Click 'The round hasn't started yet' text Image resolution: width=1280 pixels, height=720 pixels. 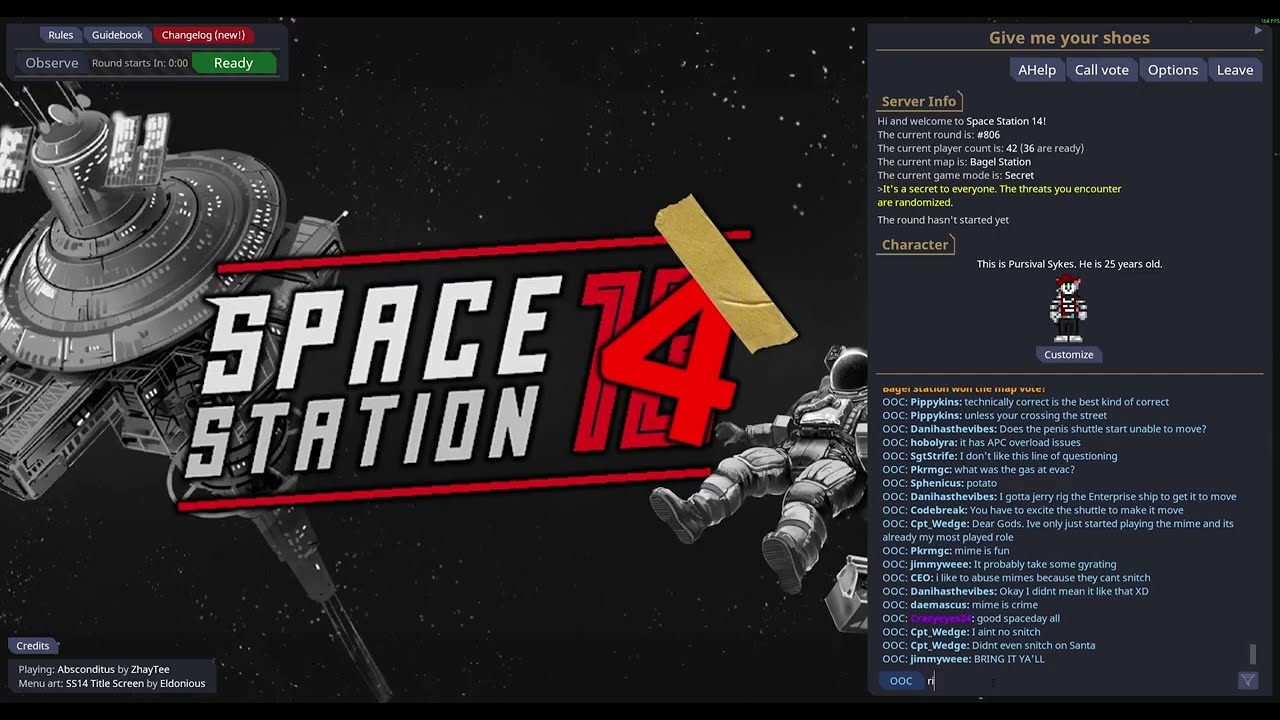(x=943, y=220)
